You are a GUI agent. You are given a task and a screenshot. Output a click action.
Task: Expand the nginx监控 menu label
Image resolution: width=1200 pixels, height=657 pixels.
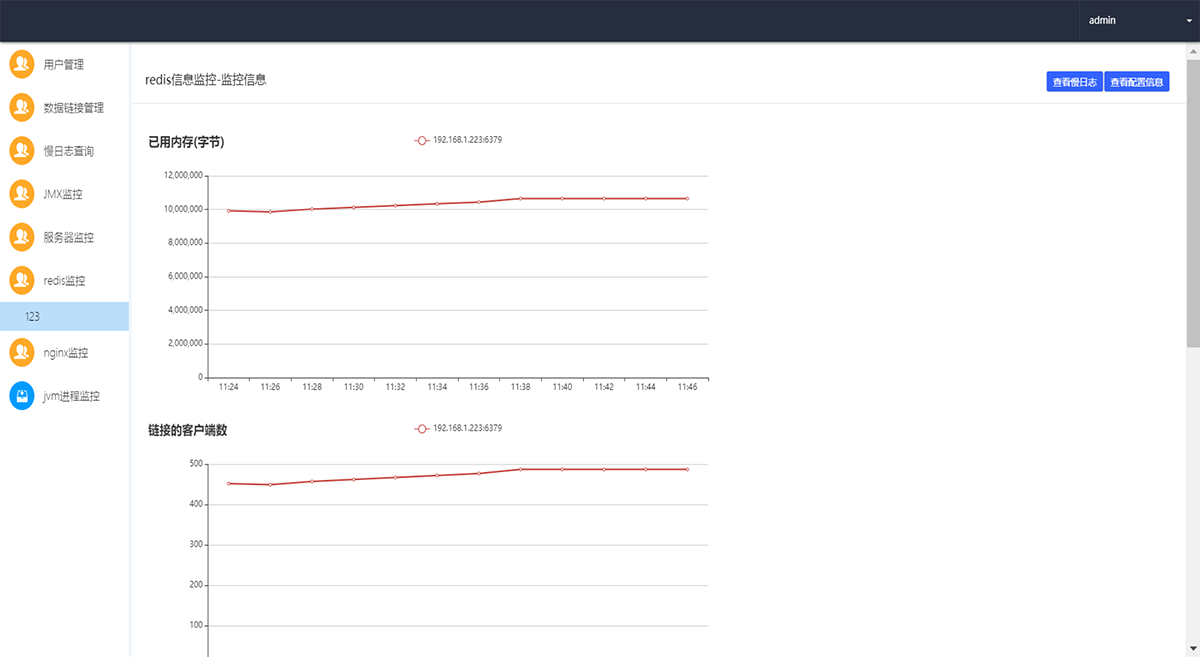coord(66,353)
